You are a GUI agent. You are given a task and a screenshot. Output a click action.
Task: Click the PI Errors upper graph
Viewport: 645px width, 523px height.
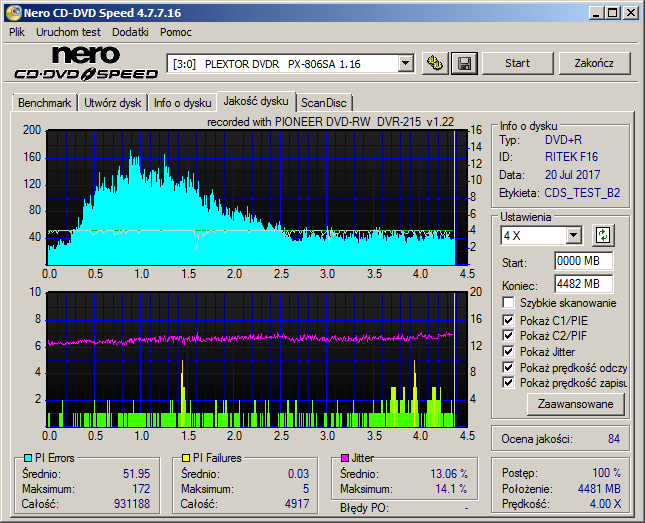[x=257, y=198]
